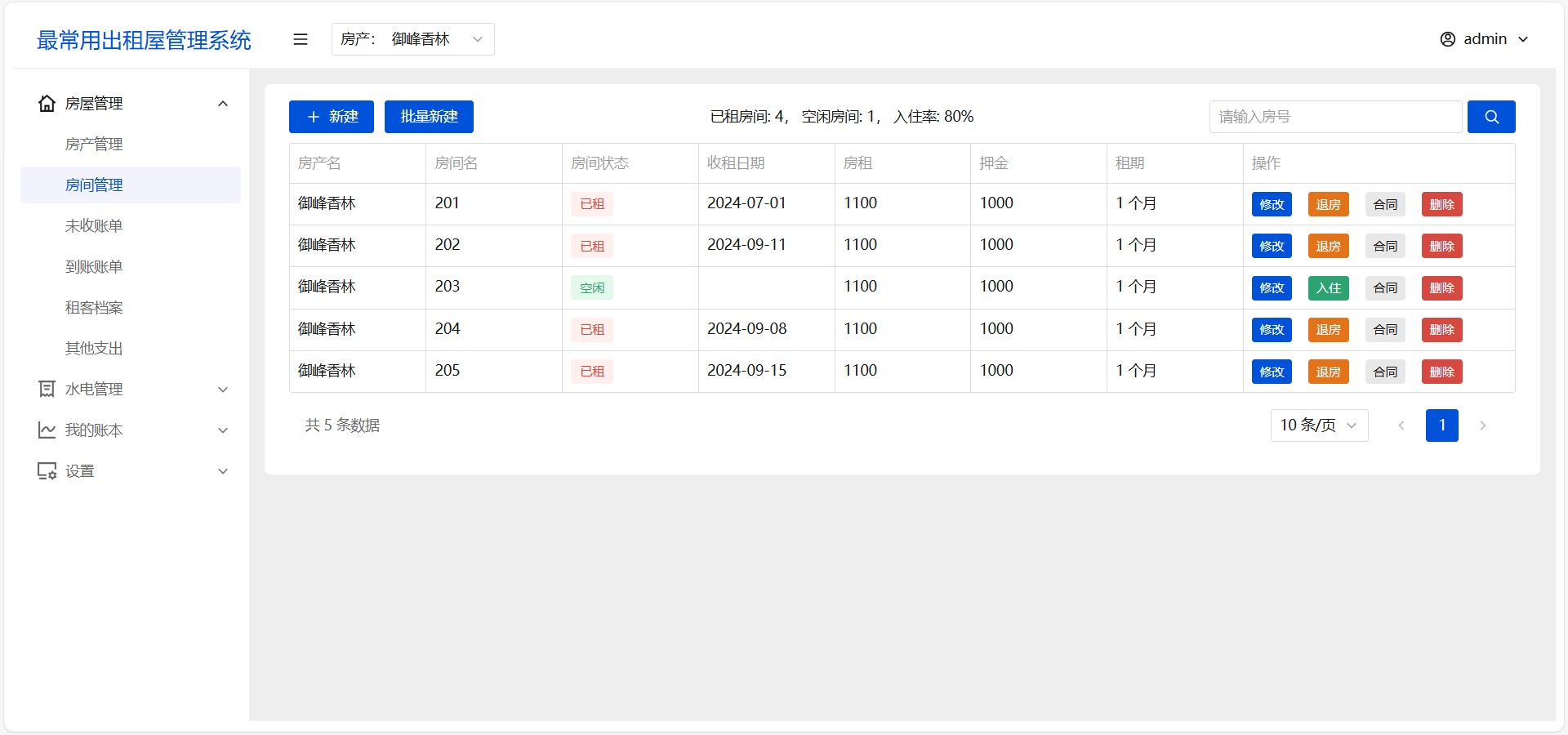Open the admin account dropdown arrow
Image resolution: width=1568 pixels, height=735 pixels.
point(1523,39)
